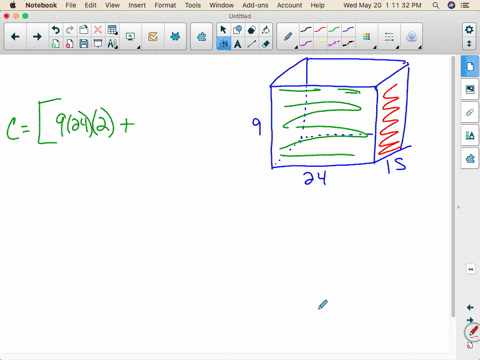Open the Insert menu
The width and height of the screenshot is (480, 360).
[137, 5]
